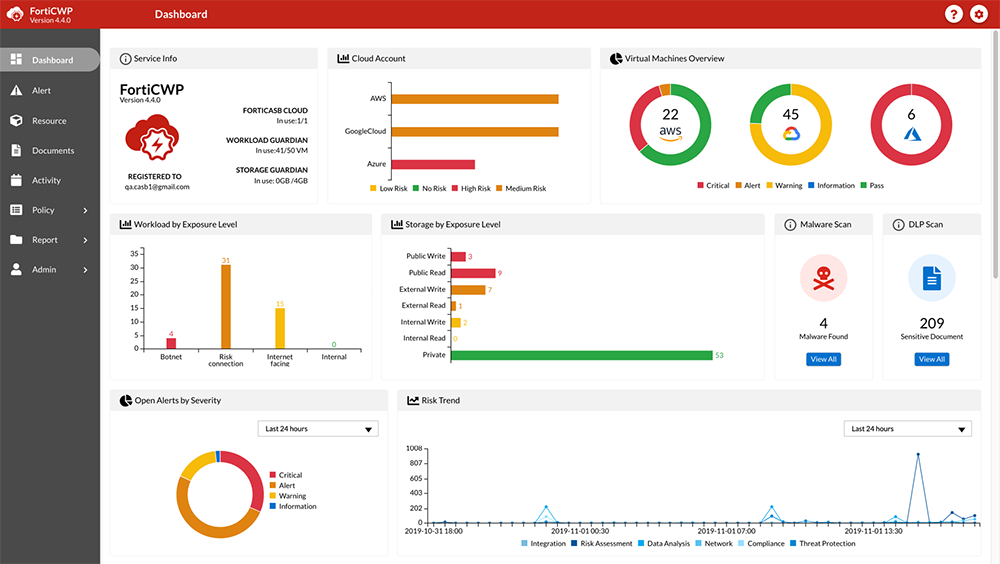Click the Risk Trend line chart icon
The image size is (1000, 564).
click(x=413, y=400)
